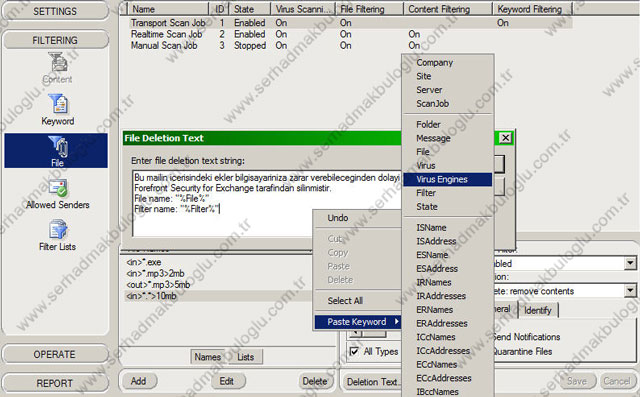Open the Allowed Senders icon

pyautogui.click(x=58, y=194)
